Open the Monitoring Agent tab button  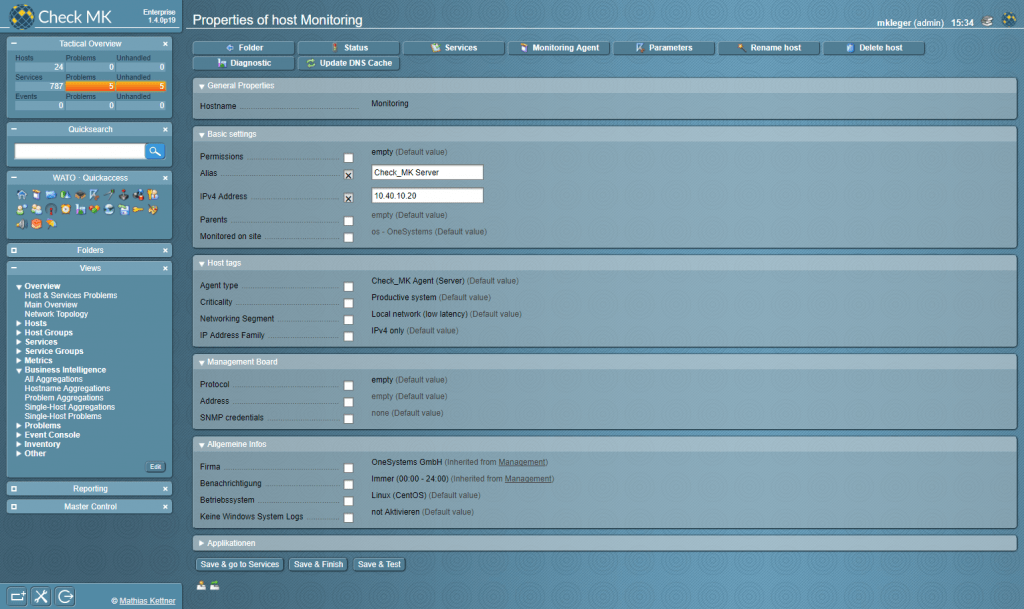559,48
